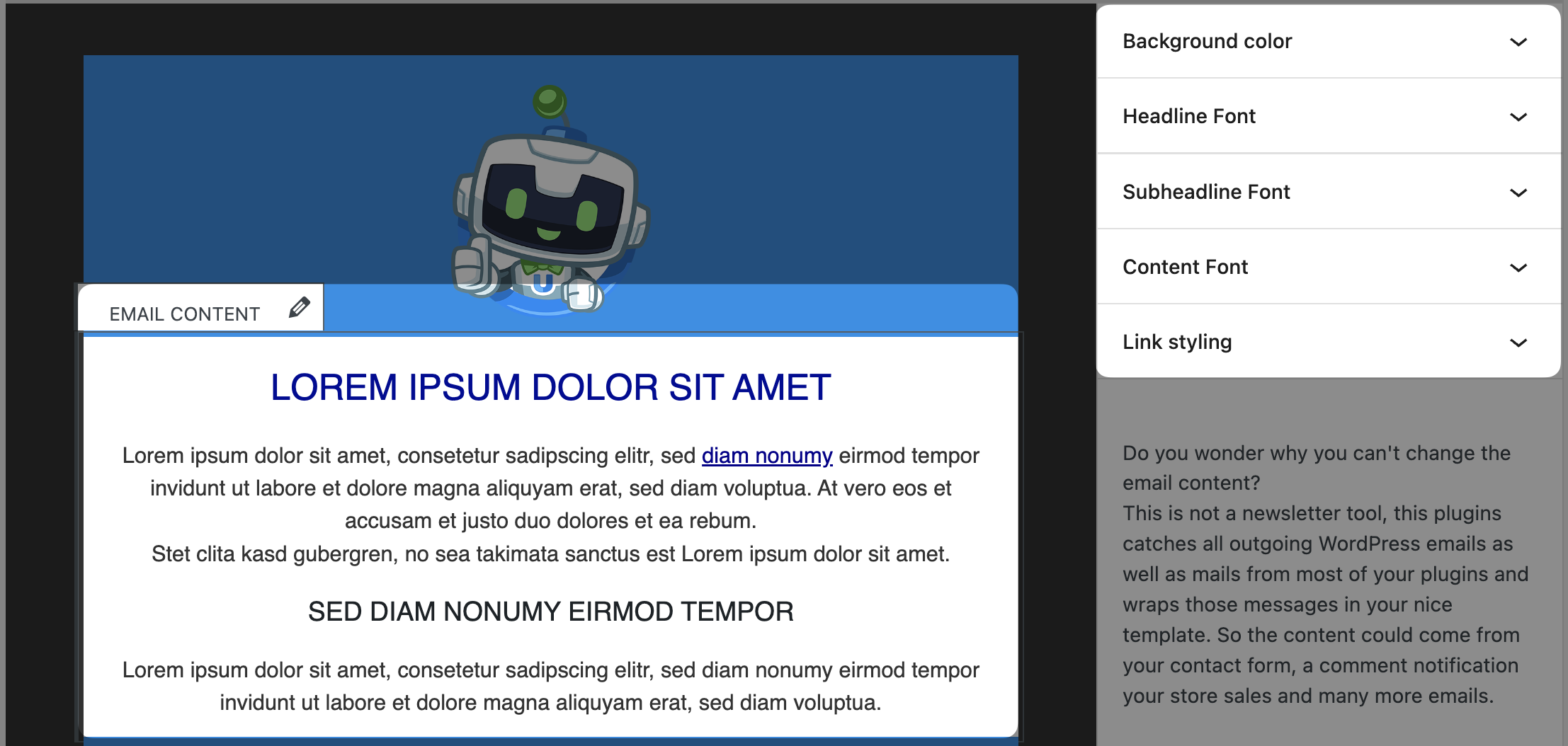Viewport: 1568px width, 746px height.
Task: Open the Link styling settings panel
Action: coord(1177,343)
